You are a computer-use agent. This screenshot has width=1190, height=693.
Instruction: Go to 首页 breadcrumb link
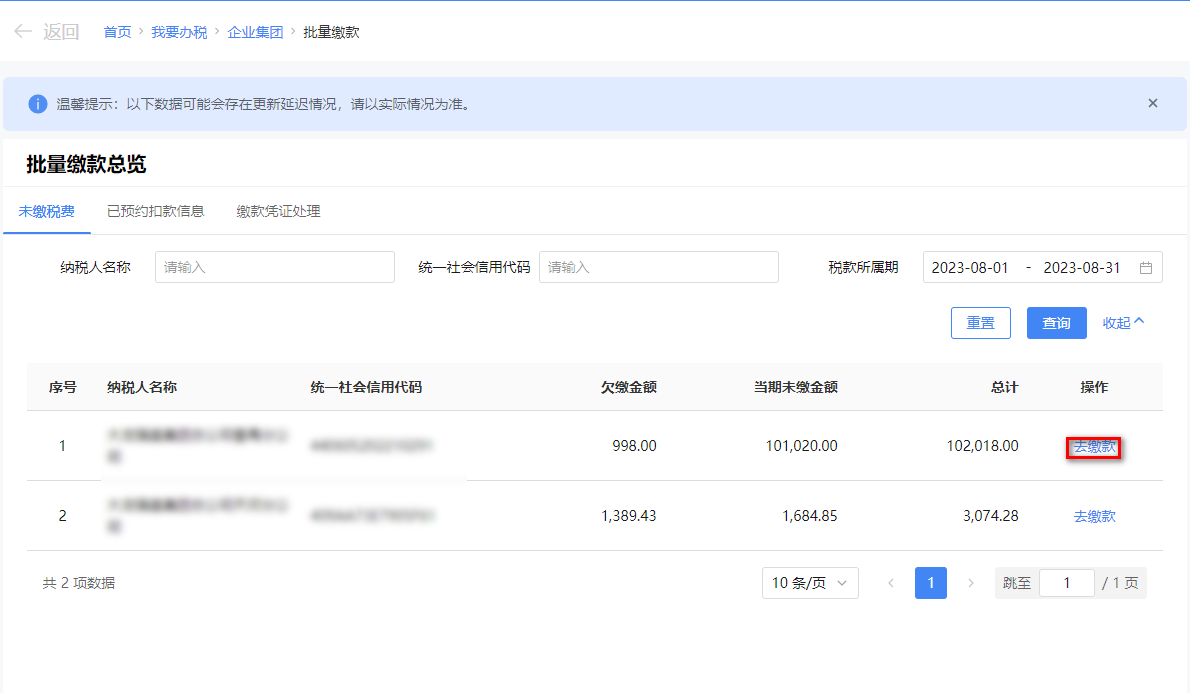118,32
